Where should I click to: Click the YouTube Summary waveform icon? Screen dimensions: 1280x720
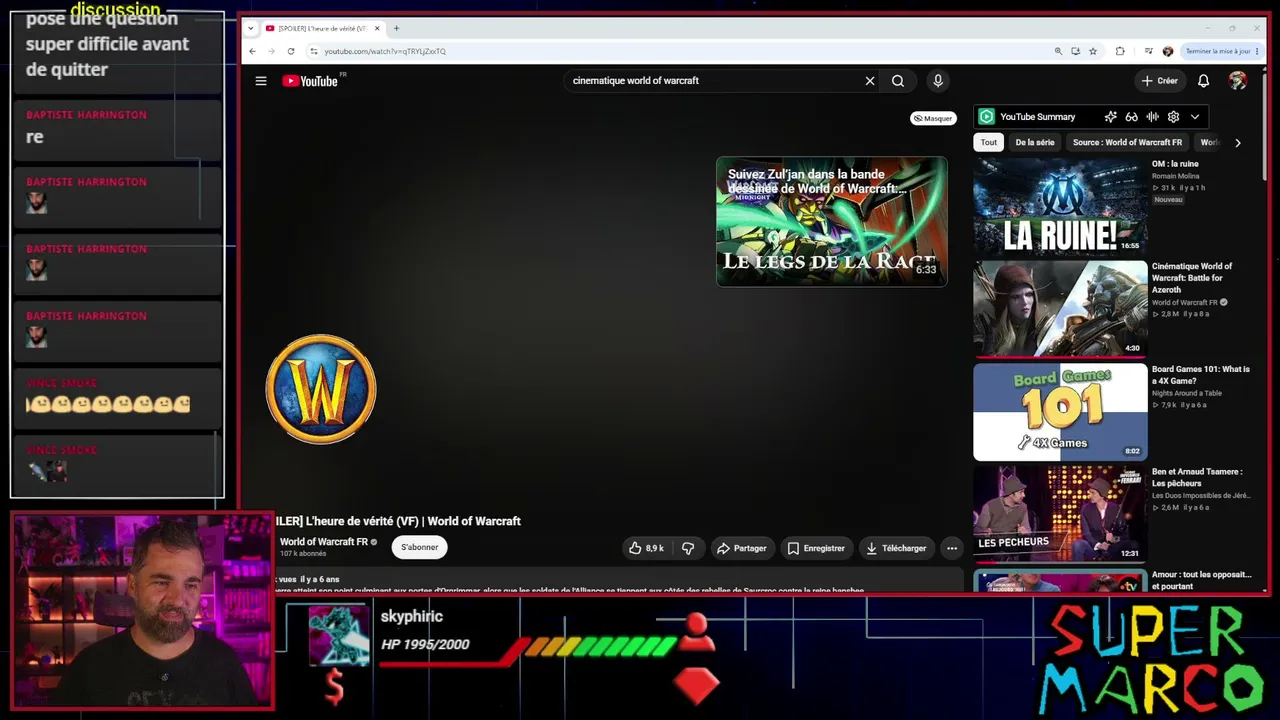pyautogui.click(x=1152, y=117)
